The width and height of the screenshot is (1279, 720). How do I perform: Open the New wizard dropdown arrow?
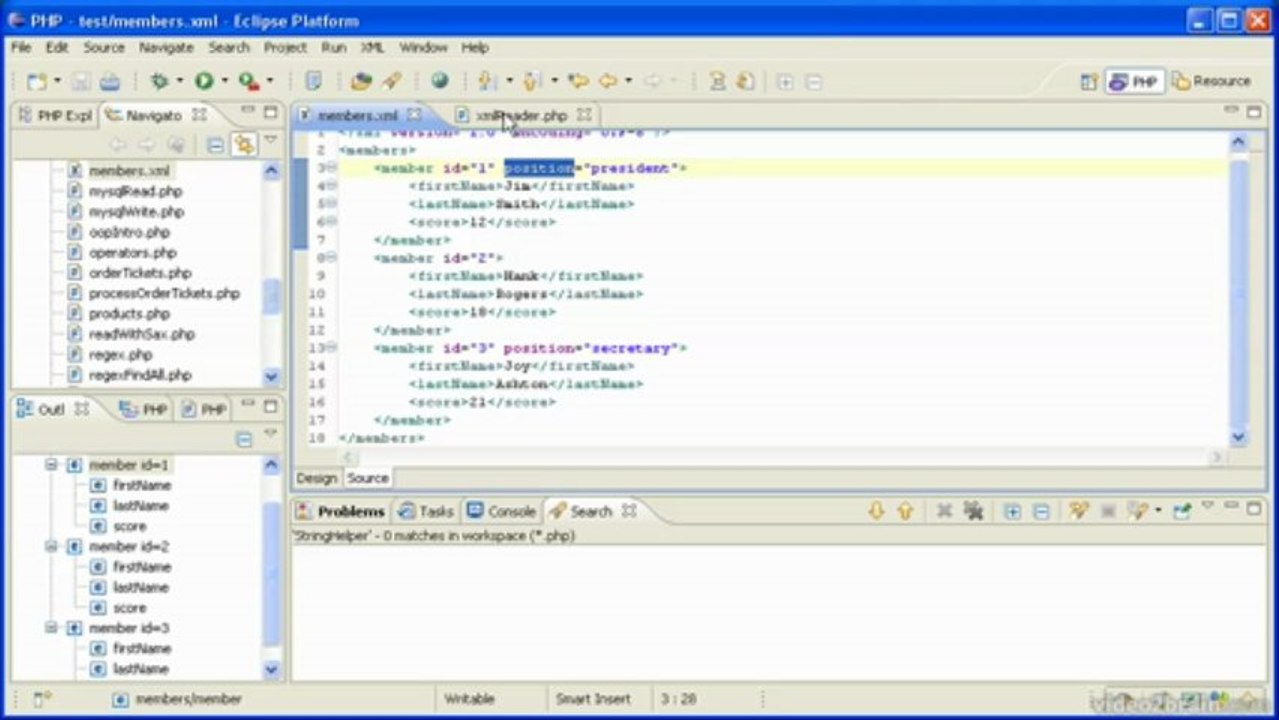point(57,81)
